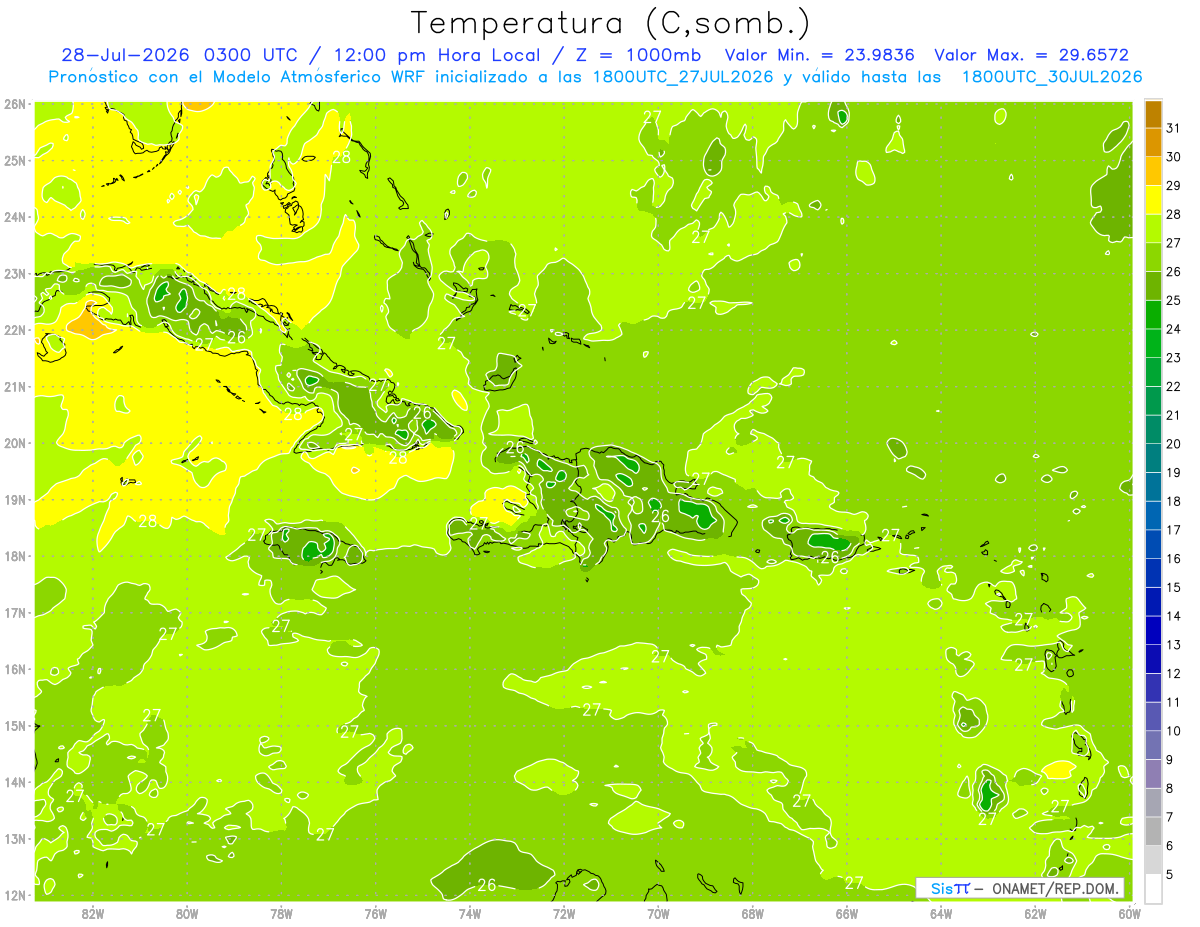This screenshot has height=927, width=1200.
Task: Click the legend value 22
Action: (x=1173, y=386)
